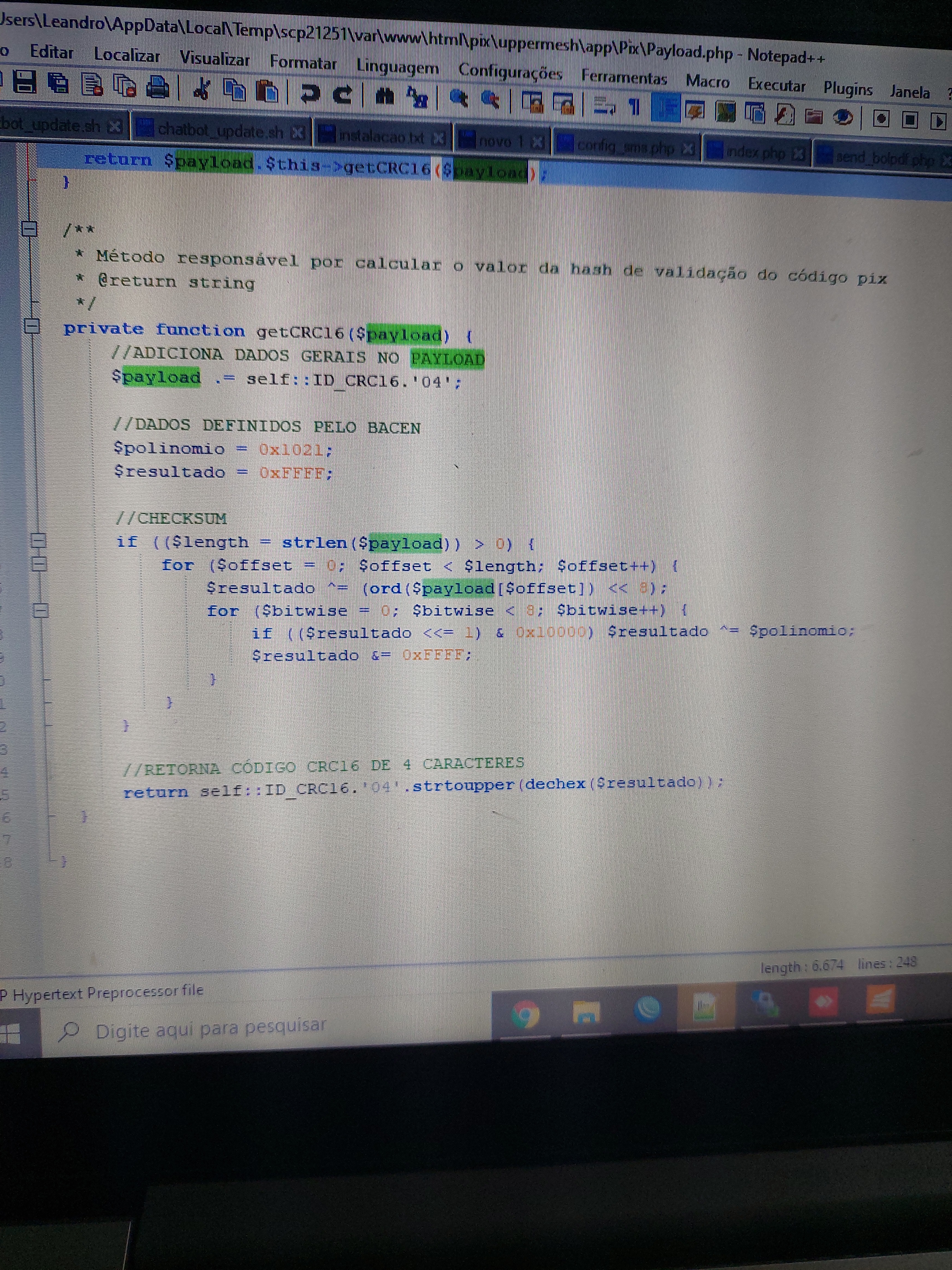Open the Visualizar menu
The width and height of the screenshot is (952, 1270).
pos(215,59)
